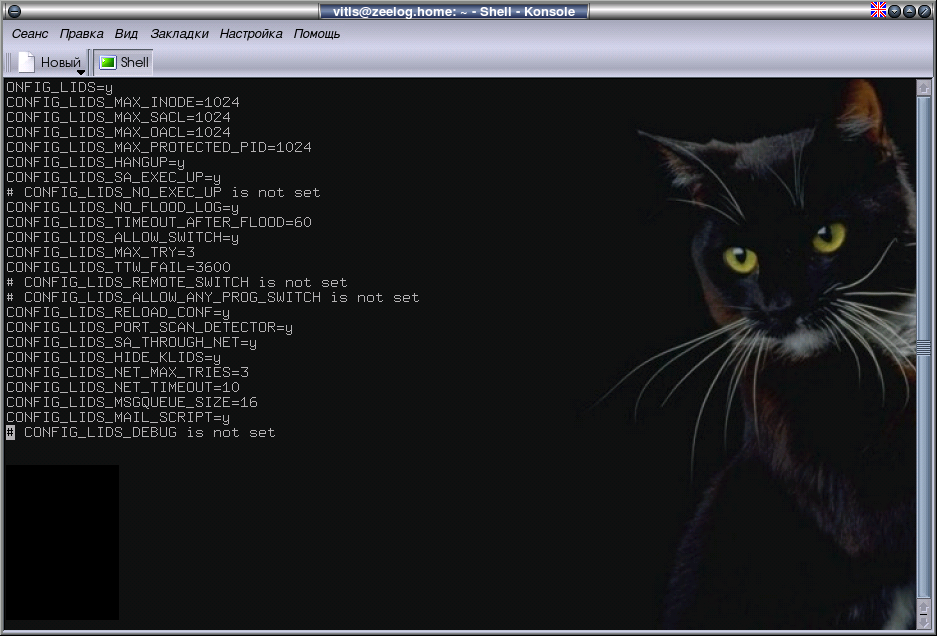The width and height of the screenshot is (937, 636).
Task: Click line CONFIG_LIDS_MAX_OACL=1024
Action: click(x=118, y=132)
